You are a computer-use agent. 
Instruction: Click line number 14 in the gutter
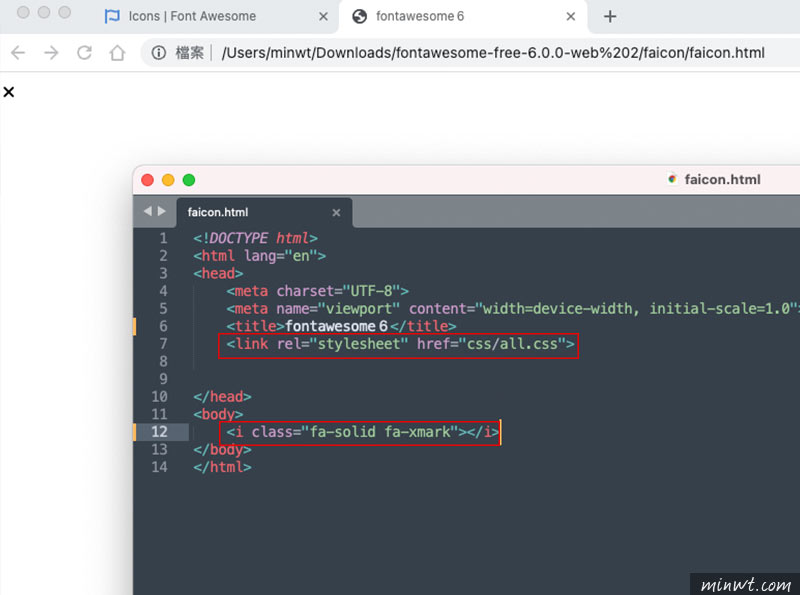pos(159,467)
